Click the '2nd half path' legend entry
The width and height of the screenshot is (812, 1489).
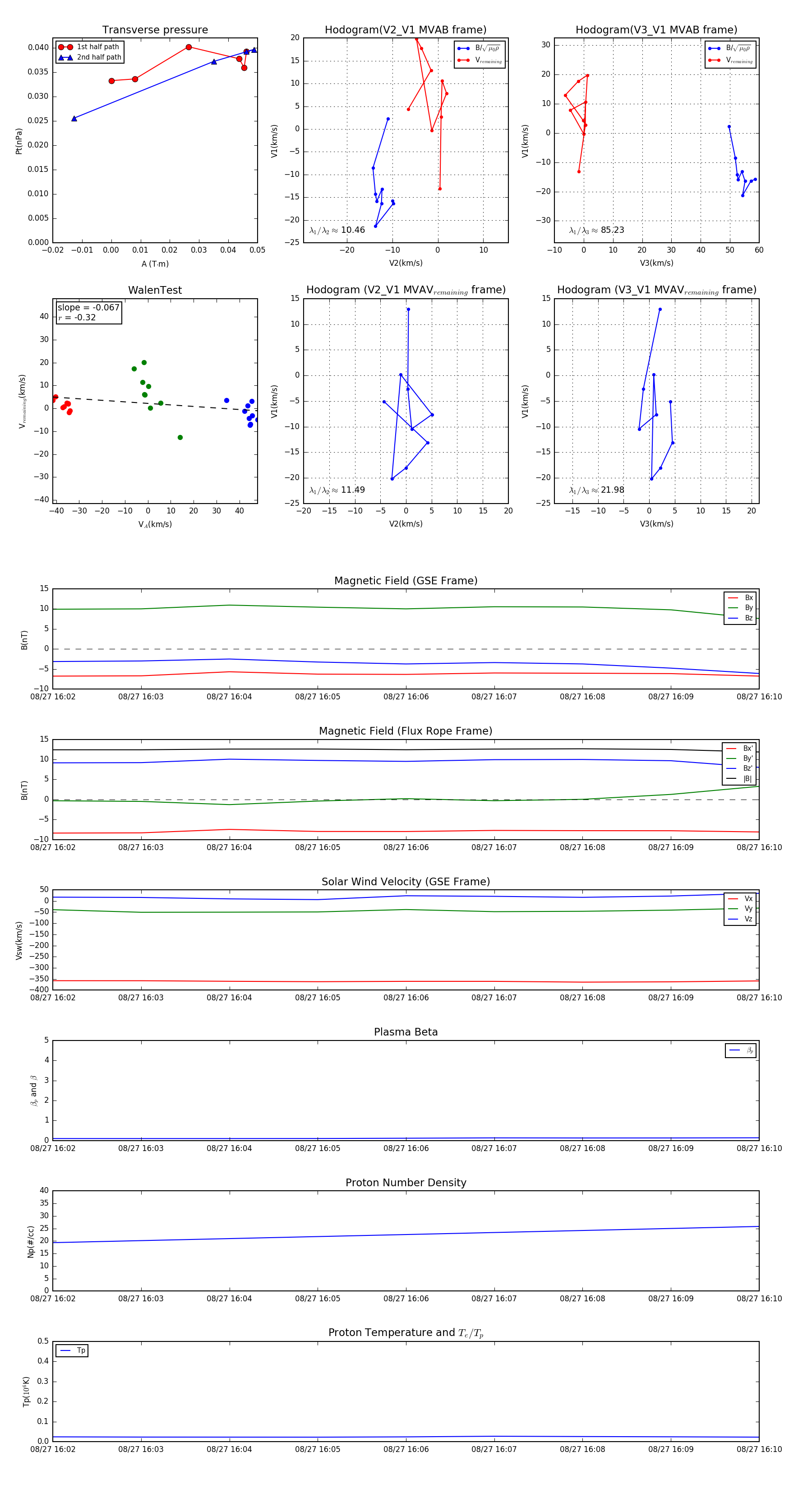point(90,57)
